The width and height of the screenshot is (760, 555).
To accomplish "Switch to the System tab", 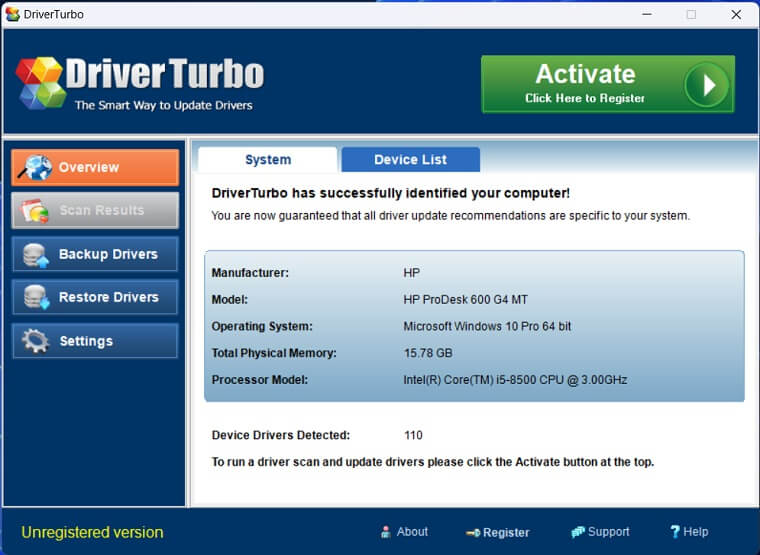I will [268, 160].
